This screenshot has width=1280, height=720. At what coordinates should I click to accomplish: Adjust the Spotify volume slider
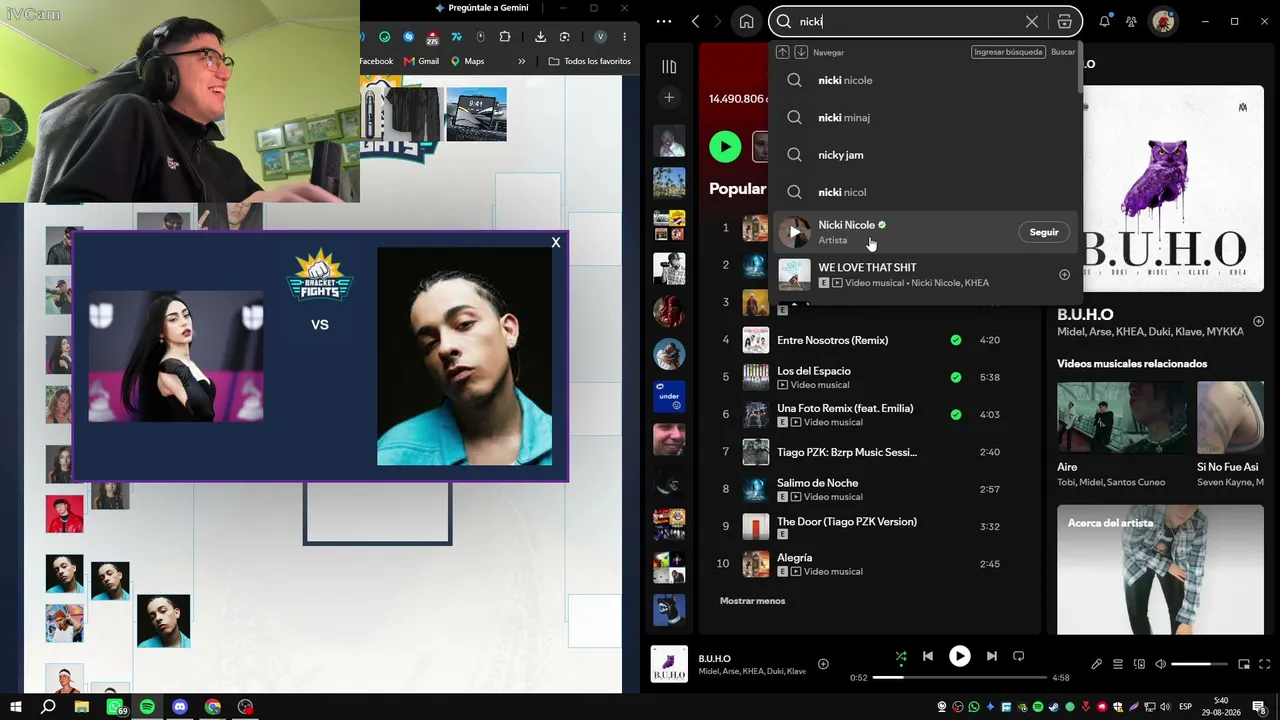coord(1198,664)
